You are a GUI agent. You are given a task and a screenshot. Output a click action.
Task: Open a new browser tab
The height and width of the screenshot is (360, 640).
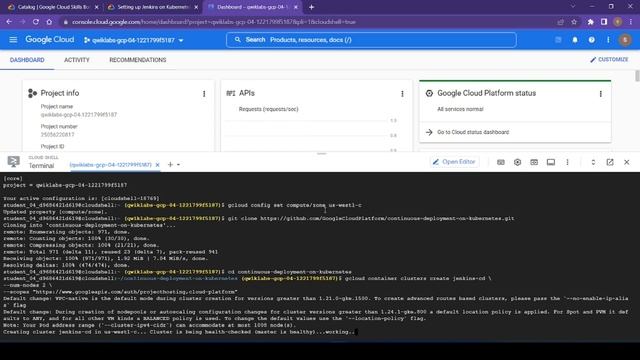coord(311,7)
